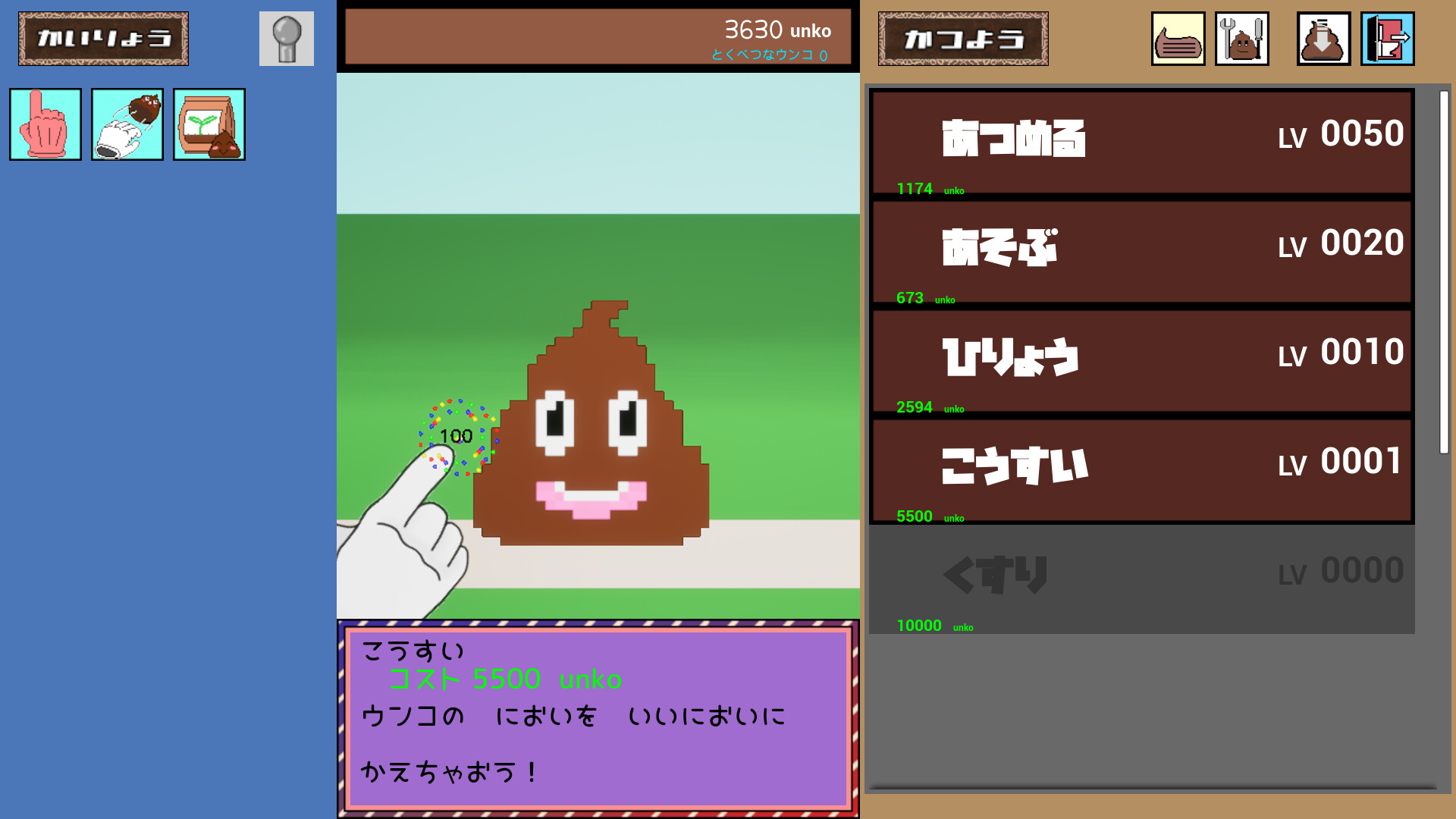The image size is (1456, 819).
Task: Click the wrench and poop tools icon
Action: point(1243,39)
